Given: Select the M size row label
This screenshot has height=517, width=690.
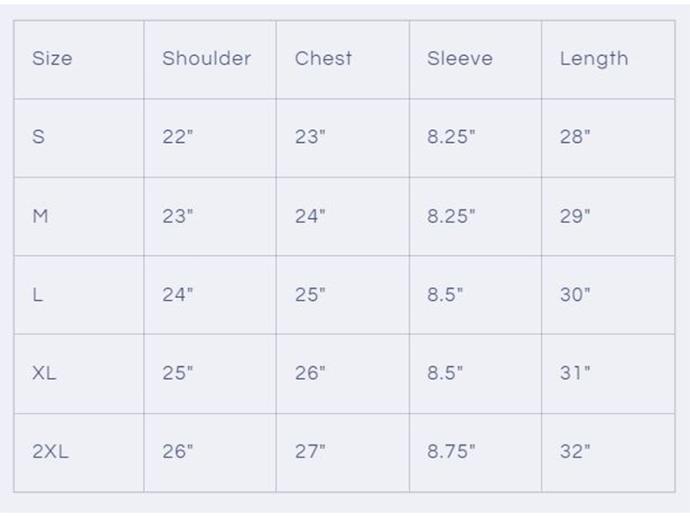Looking at the screenshot, I should [40, 216].
